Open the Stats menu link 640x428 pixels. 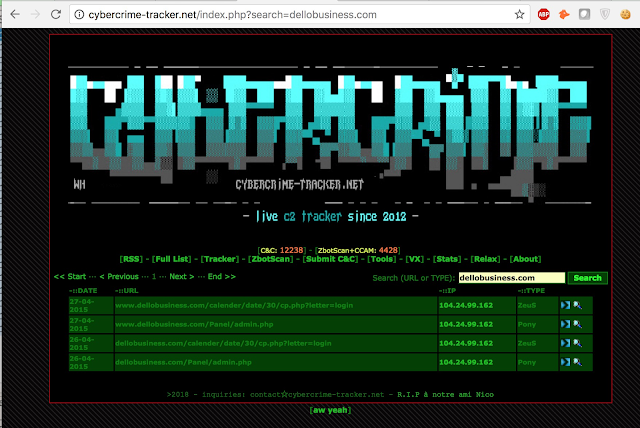click(x=447, y=259)
